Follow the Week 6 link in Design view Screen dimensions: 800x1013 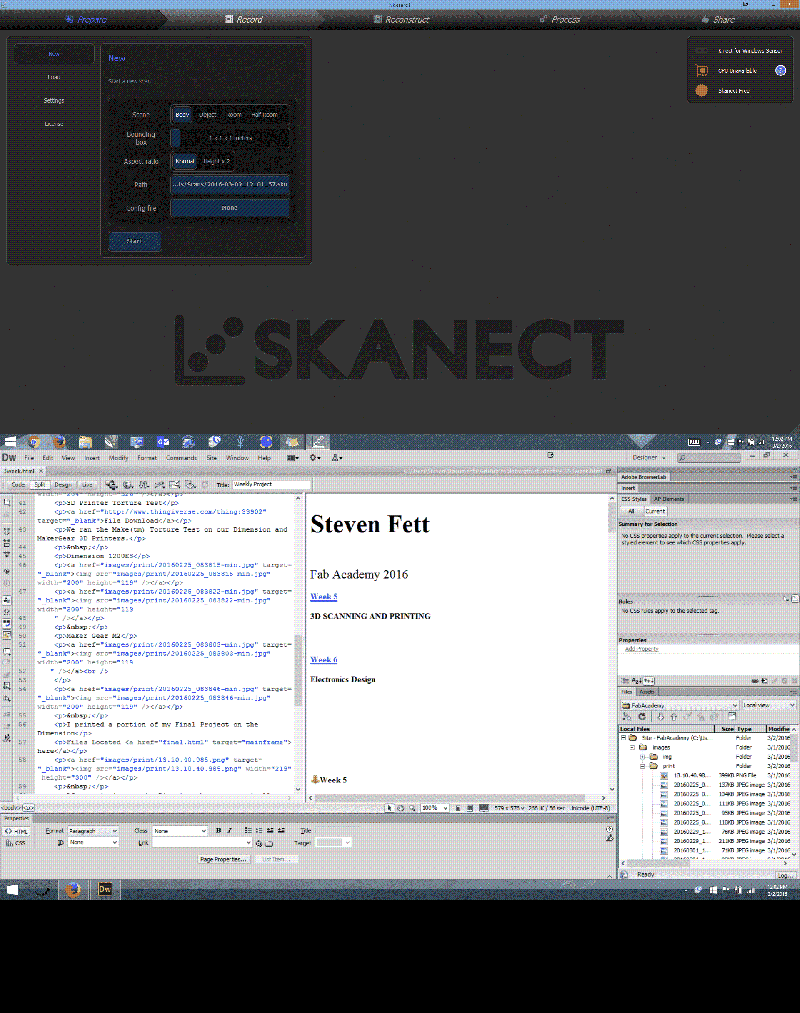pos(324,660)
